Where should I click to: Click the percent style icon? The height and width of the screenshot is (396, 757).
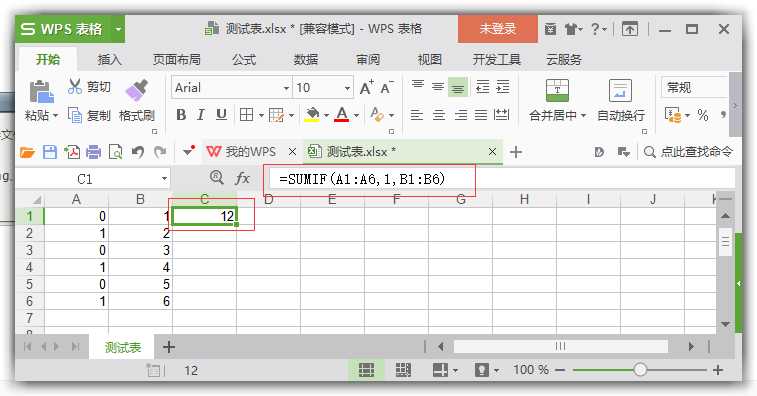(x=702, y=115)
